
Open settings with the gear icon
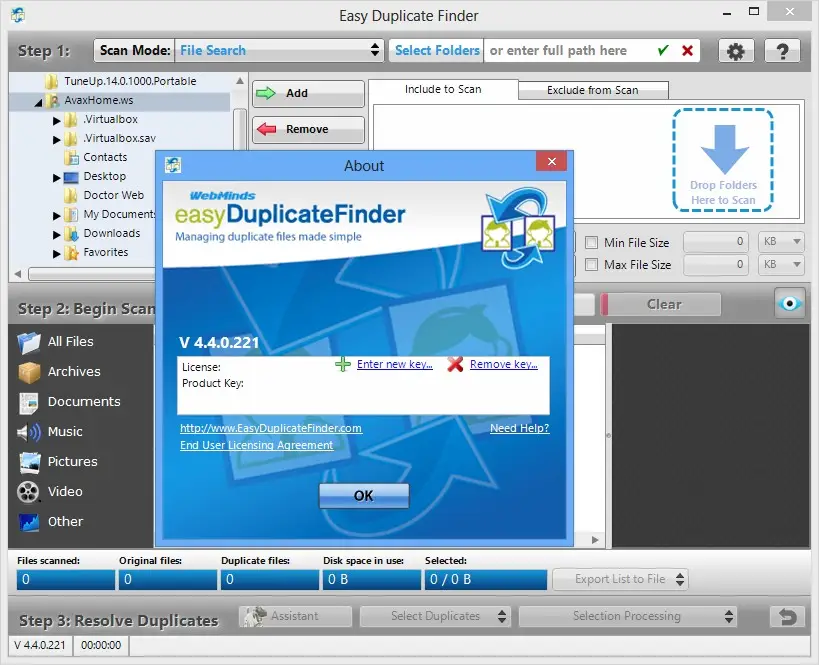[x=735, y=51]
